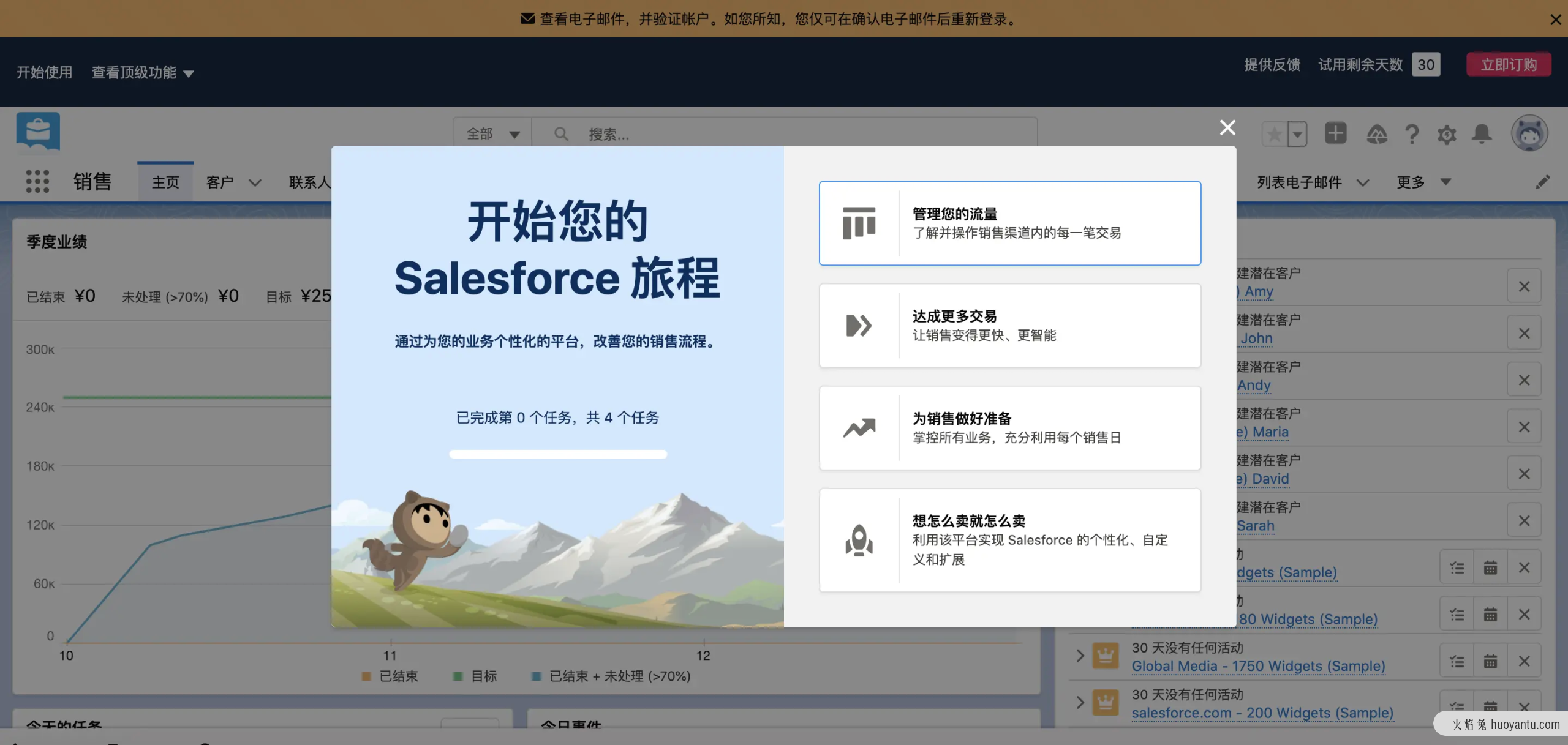1568x745 pixels.
Task: Open salesforce.com - 200 Widgets link
Action: (1262, 713)
